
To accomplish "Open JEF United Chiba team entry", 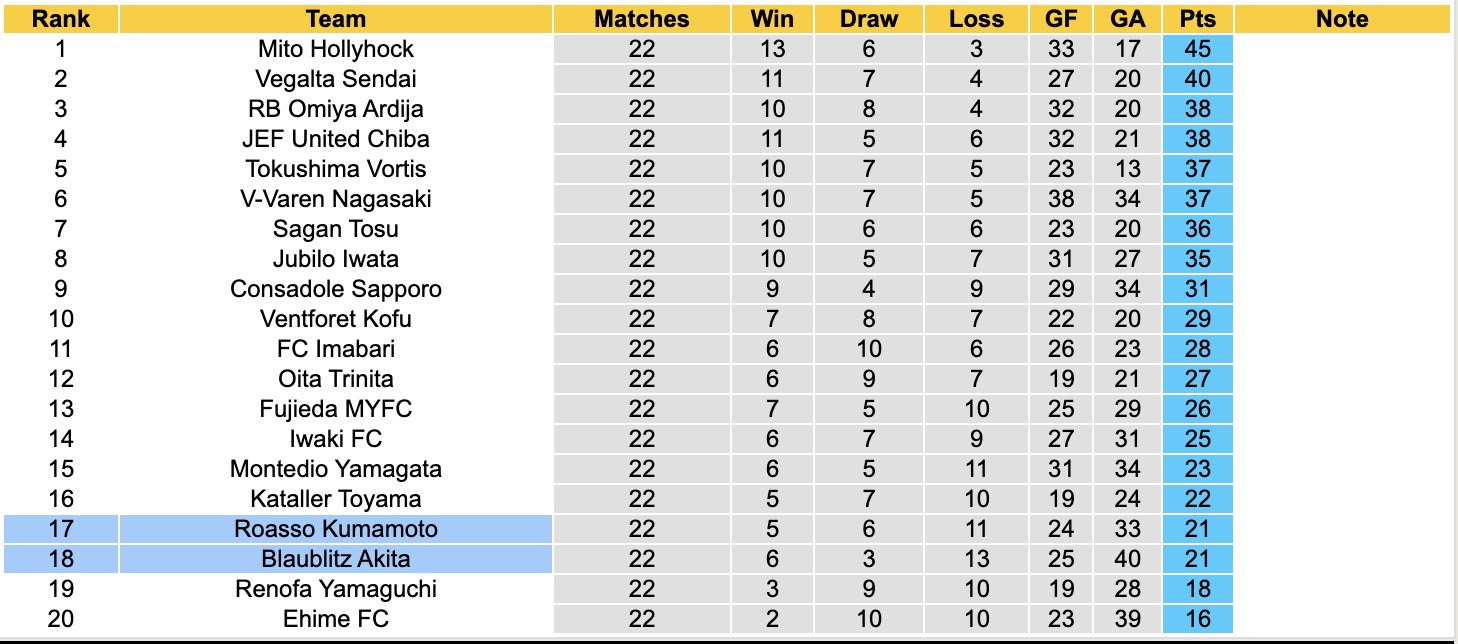I will click(x=336, y=139).
